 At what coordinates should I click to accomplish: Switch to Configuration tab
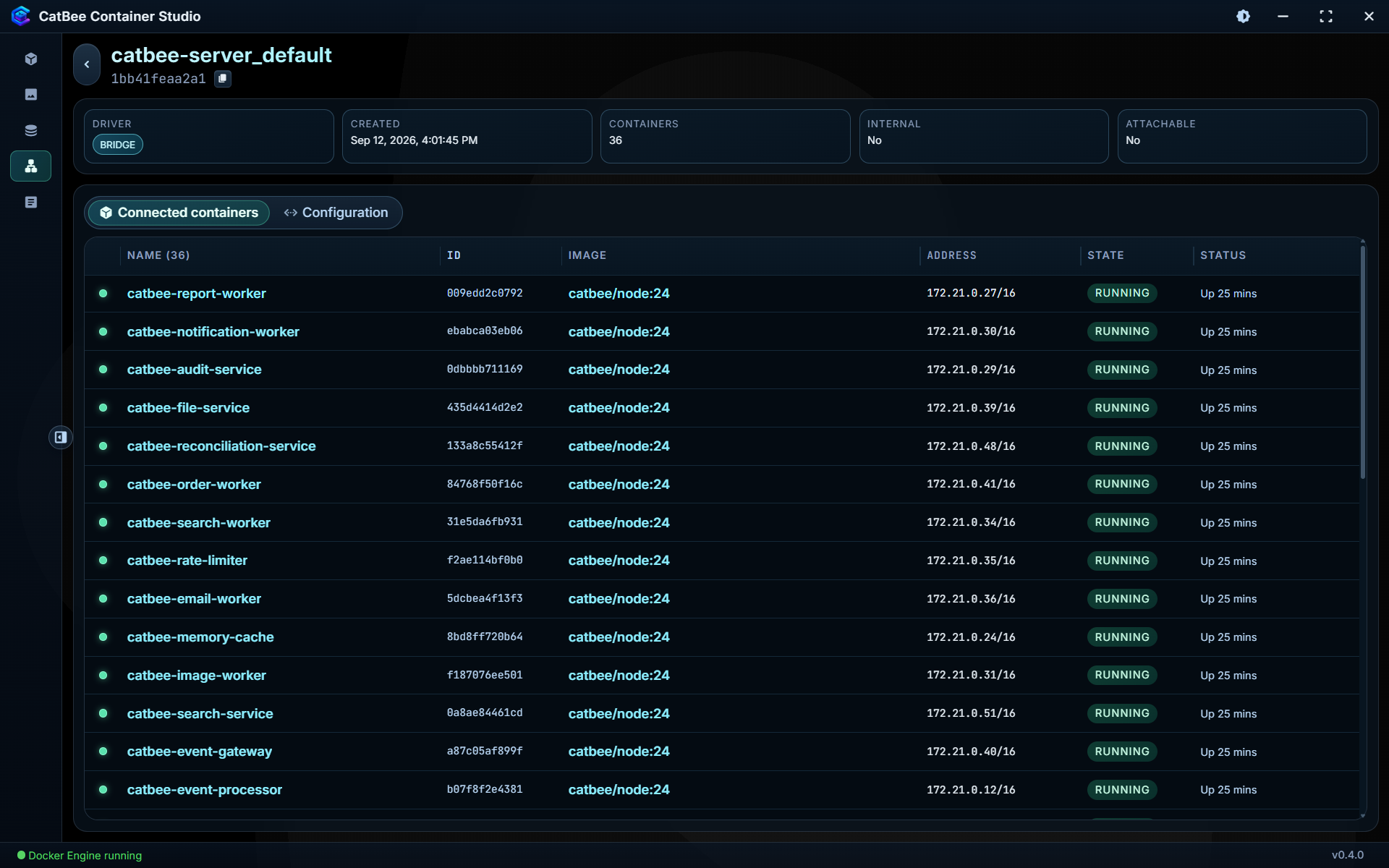(336, 213)
